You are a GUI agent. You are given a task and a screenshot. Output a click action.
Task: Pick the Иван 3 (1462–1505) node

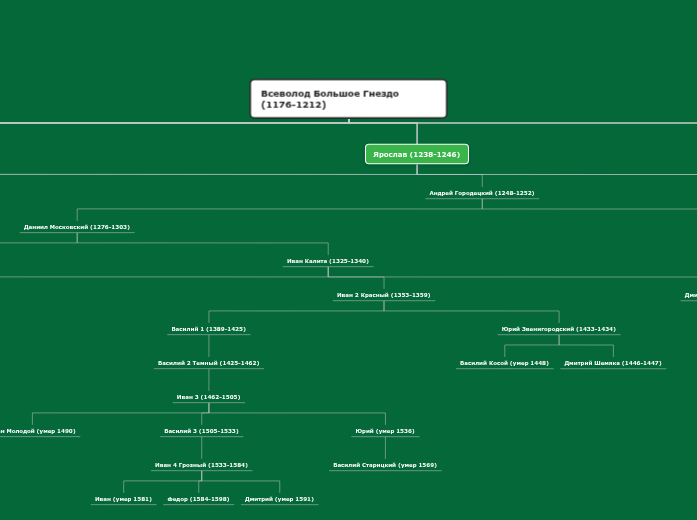tap(208, 397)
